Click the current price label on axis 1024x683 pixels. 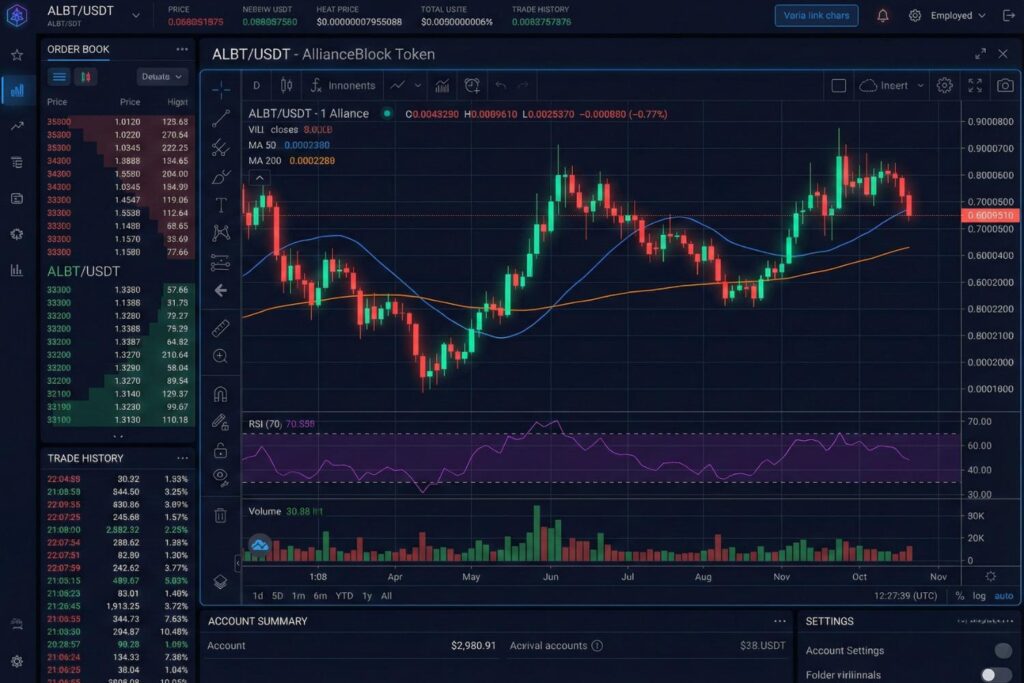tap(990, 215)
